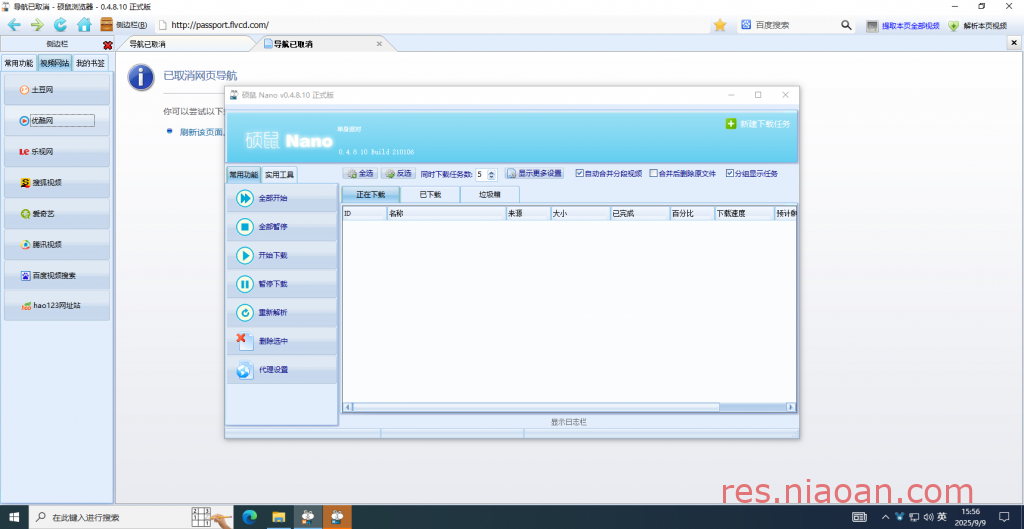Close the tab bar using the right-side X
The image size is (1024, 529).
1016,43
